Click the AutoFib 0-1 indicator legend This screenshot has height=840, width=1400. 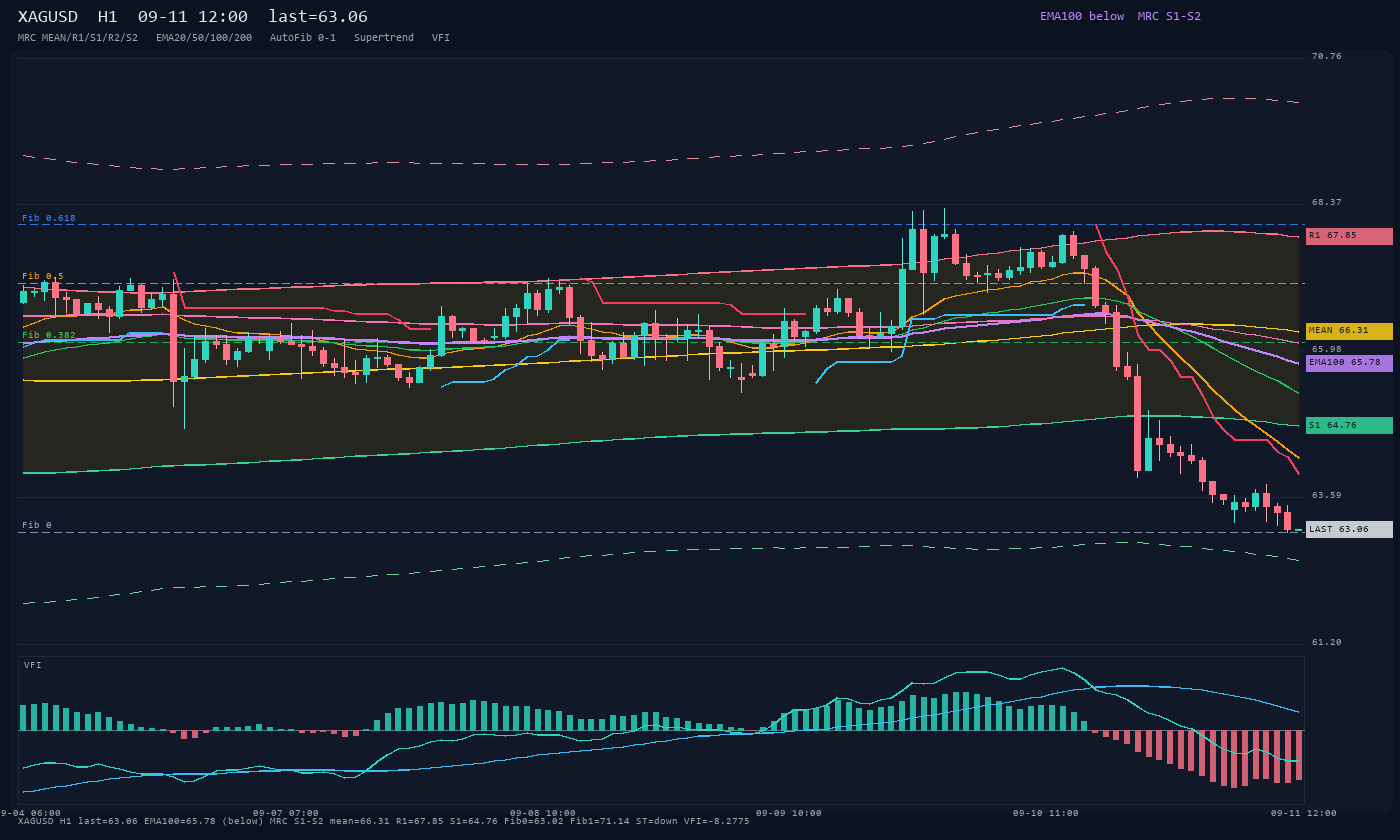[x=303, y=38]
